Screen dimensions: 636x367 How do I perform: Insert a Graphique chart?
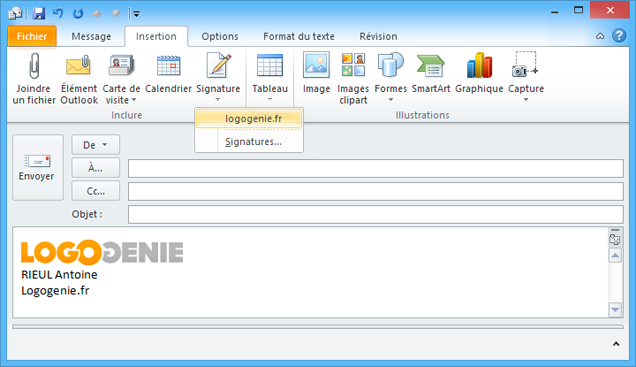coord(479,74)
